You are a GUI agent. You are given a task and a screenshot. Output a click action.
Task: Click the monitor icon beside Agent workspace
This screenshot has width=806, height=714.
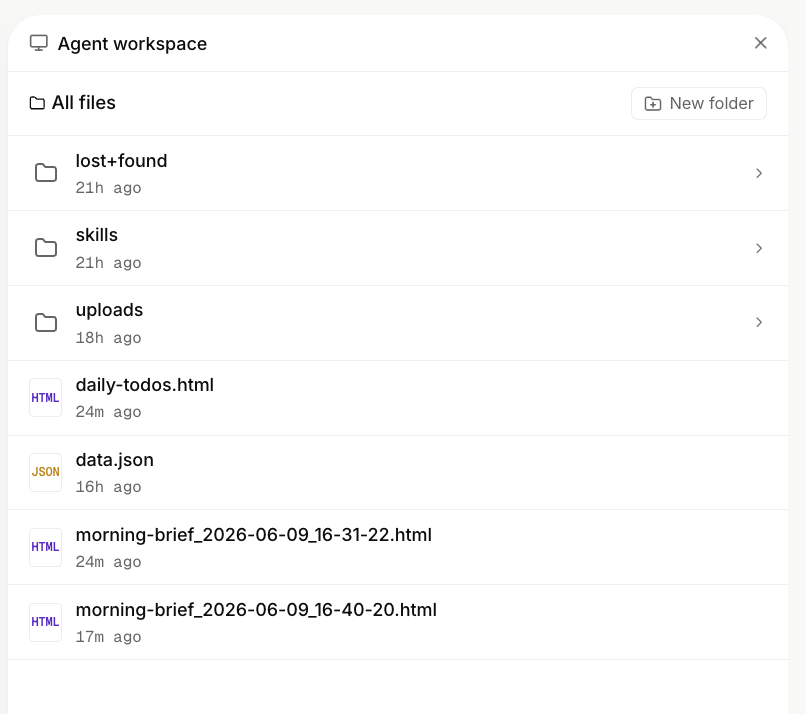[39, 43]
